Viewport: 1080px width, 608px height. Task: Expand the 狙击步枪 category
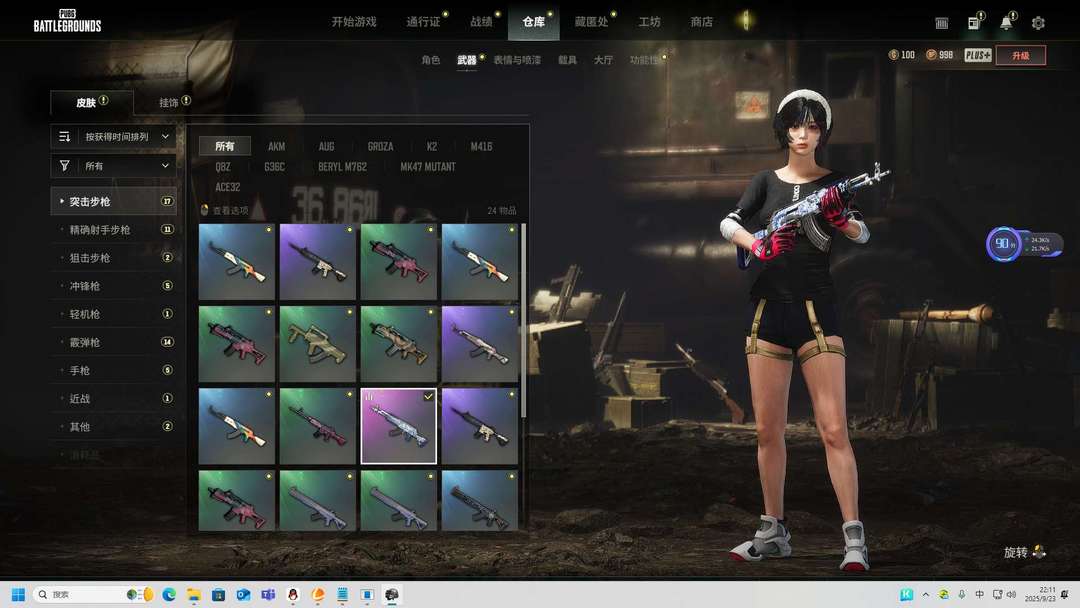[114, 258]
